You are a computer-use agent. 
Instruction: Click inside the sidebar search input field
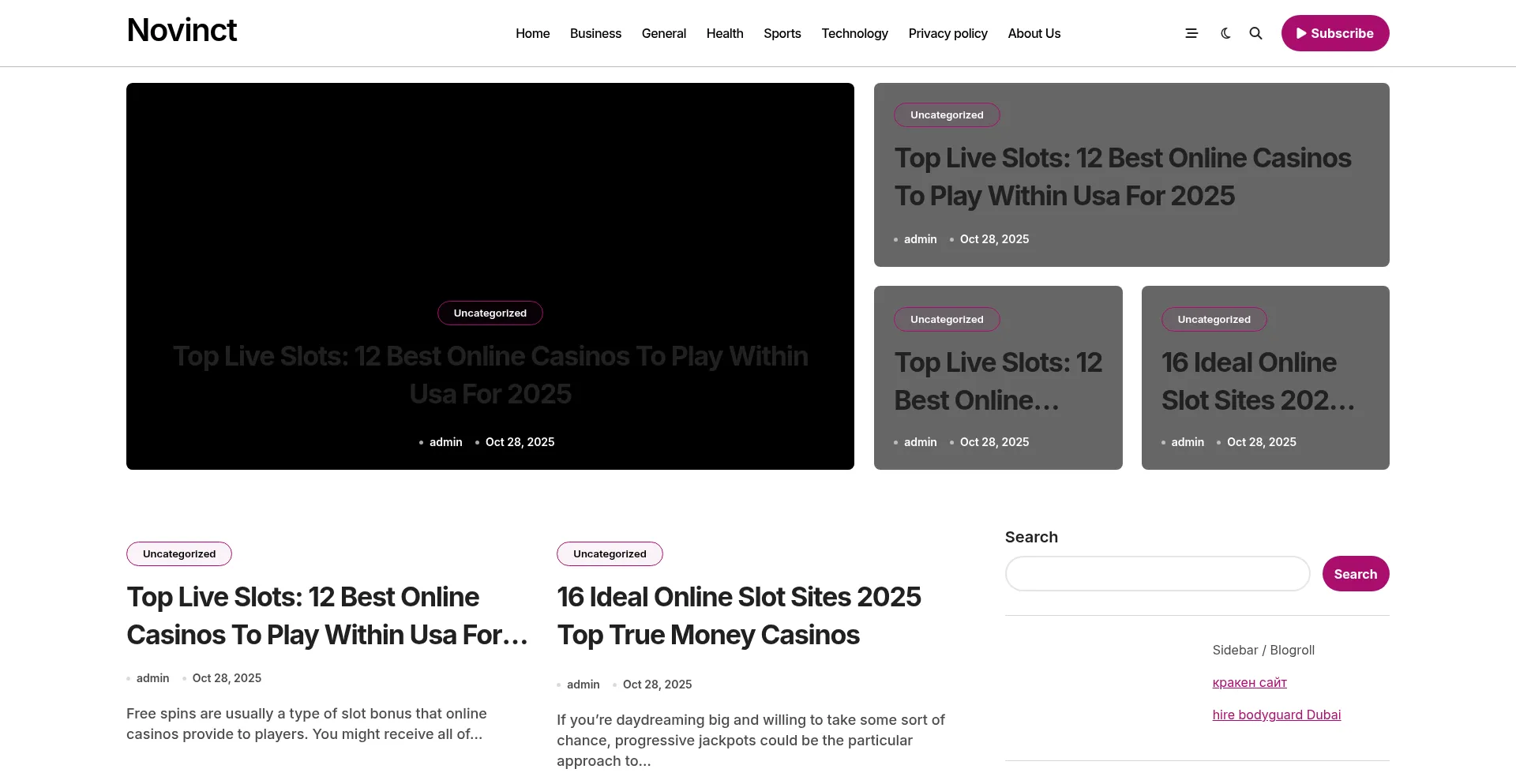1157,574
